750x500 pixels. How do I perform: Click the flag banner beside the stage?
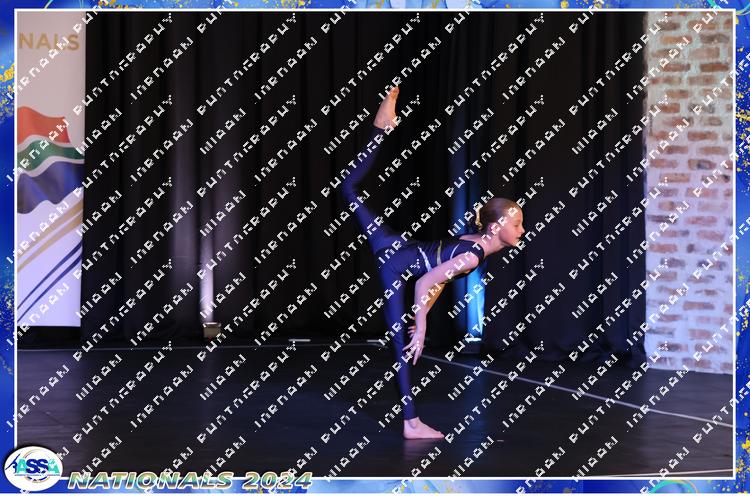[x=51, y=168]
